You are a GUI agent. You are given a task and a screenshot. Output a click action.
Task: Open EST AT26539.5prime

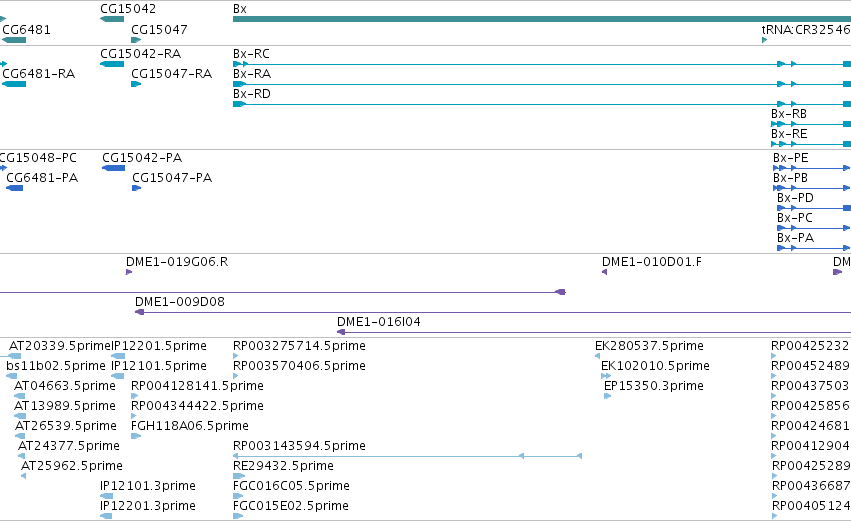(66, 427)
